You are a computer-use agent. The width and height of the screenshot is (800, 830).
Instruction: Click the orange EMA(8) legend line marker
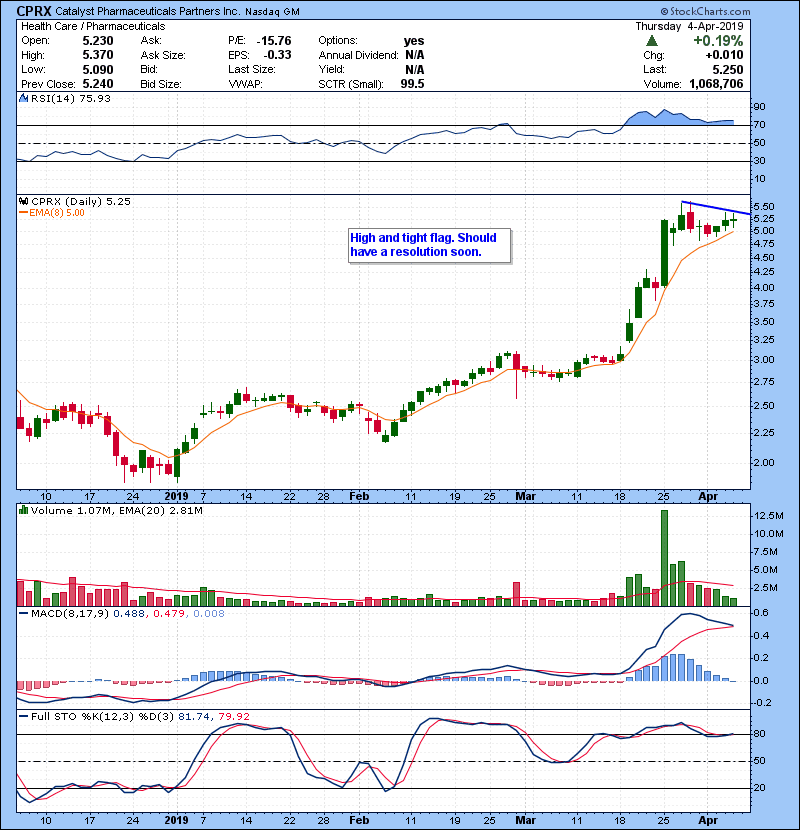point(23,213)
